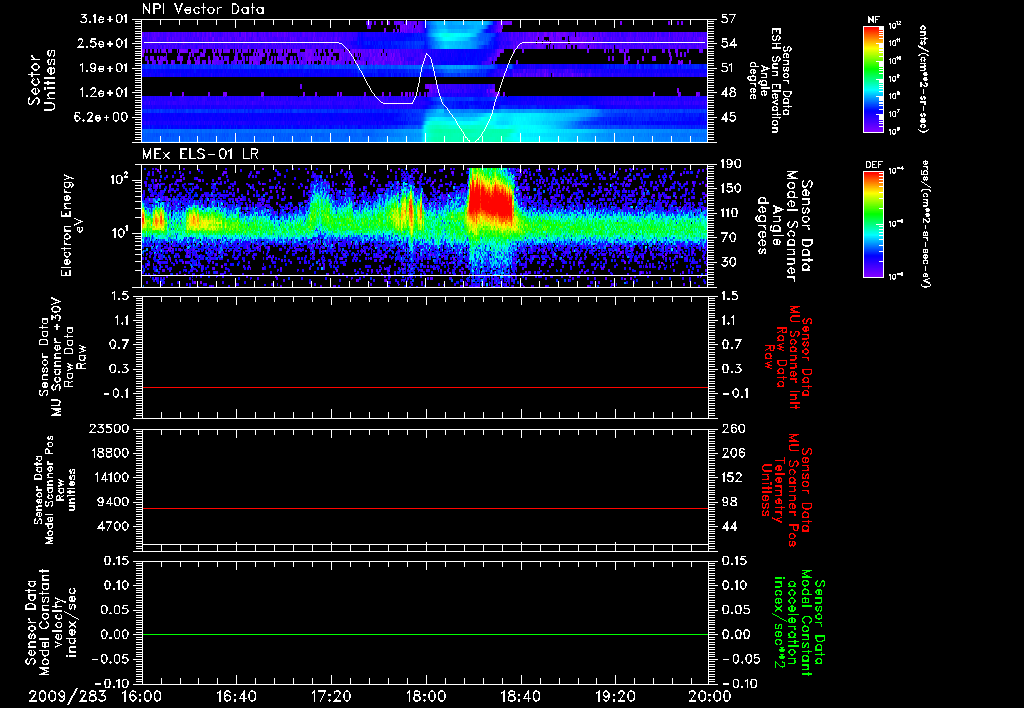1024x708 pixels.
Task: Click the DEF color bar legend
Action: [873, 223]
